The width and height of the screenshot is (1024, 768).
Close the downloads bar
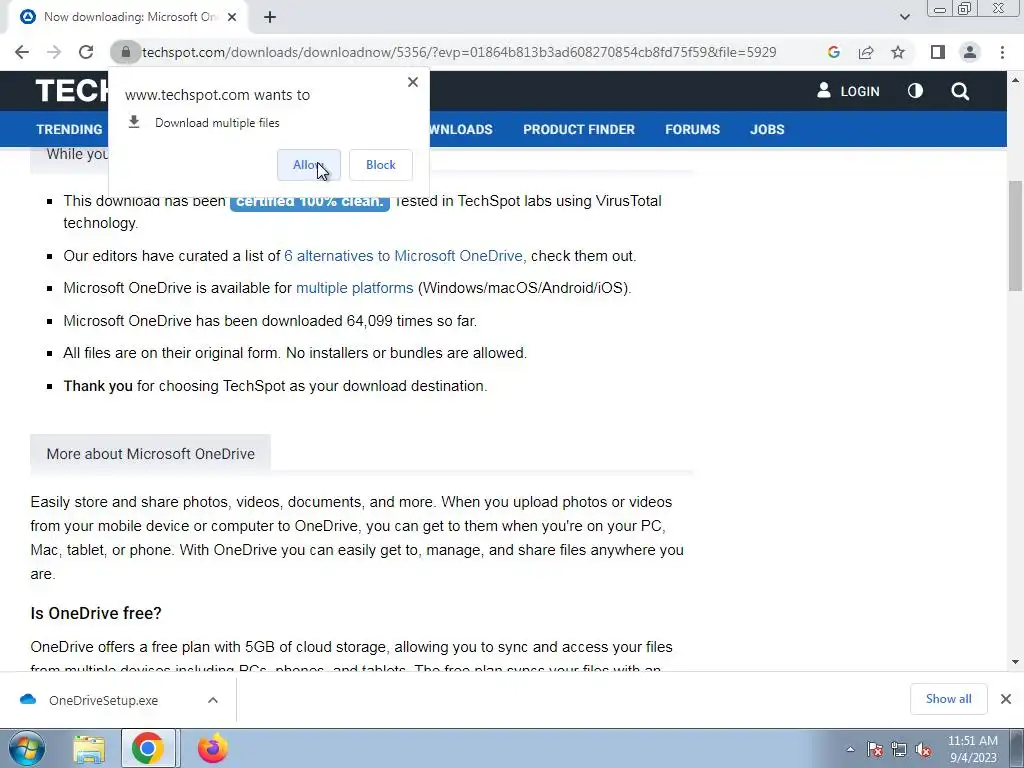(1006, 699)
